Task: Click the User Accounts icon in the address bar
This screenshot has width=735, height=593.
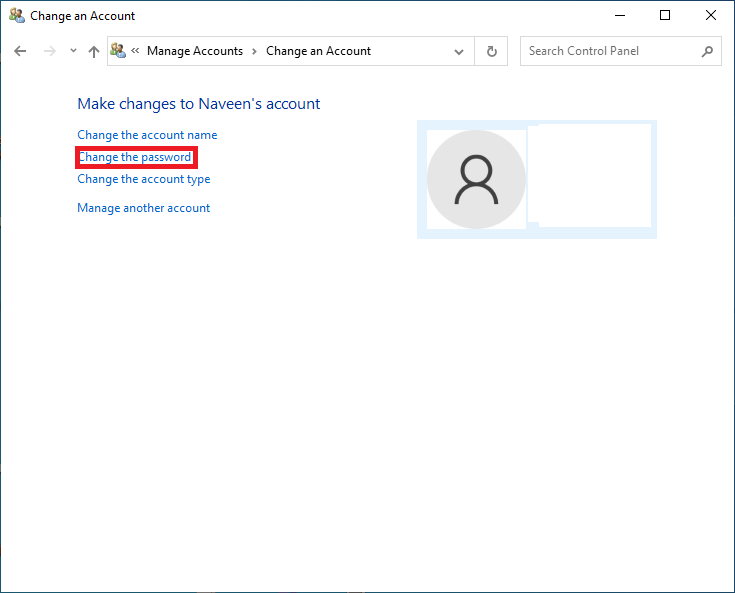Action: (x=119, y=51)
